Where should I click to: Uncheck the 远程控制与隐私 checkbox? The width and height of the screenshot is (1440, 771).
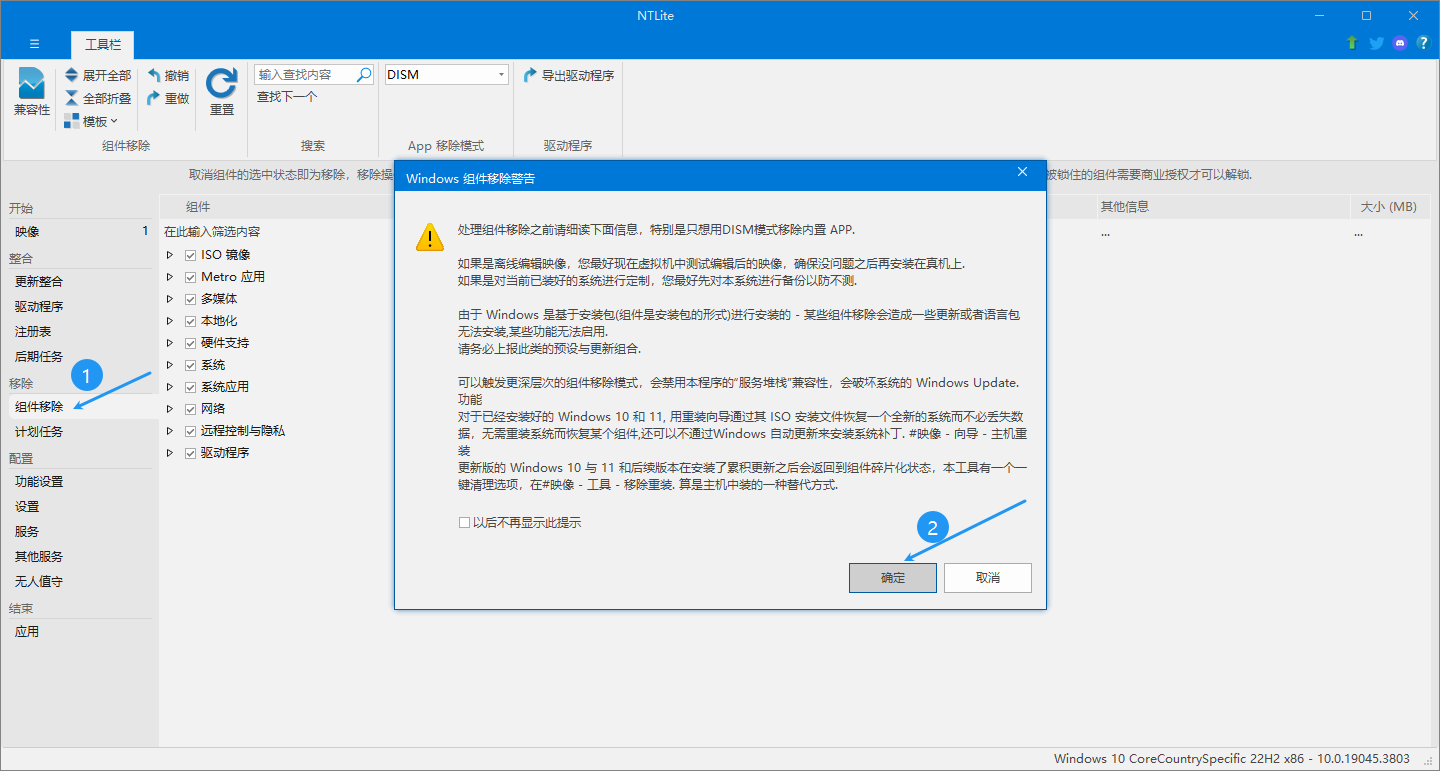coord(190,431)
